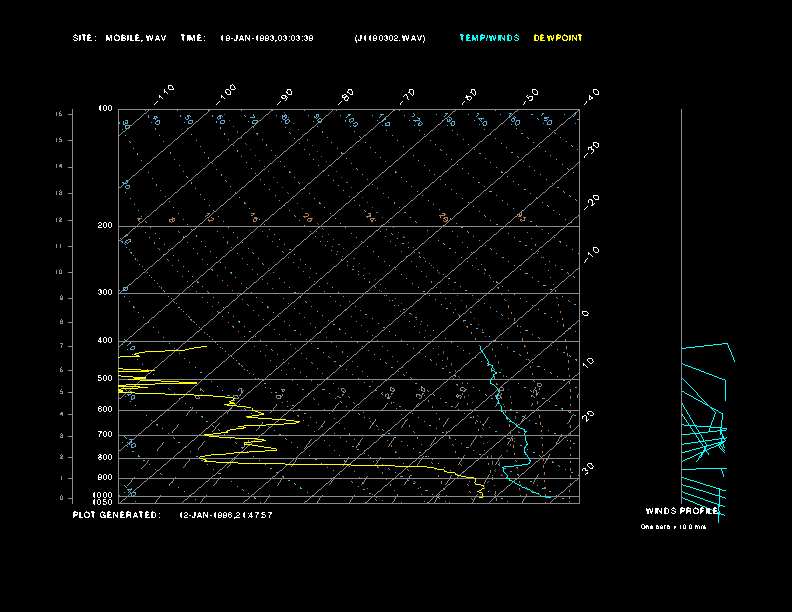
Task: Click the (J180302.WAV) filename text
Action: pos(390,38)
